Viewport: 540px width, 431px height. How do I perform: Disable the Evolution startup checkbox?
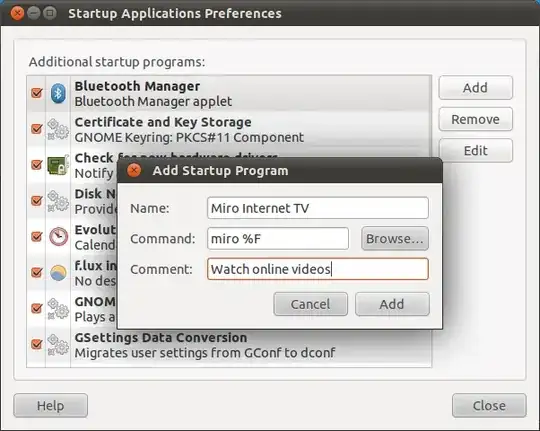point(37,236)
